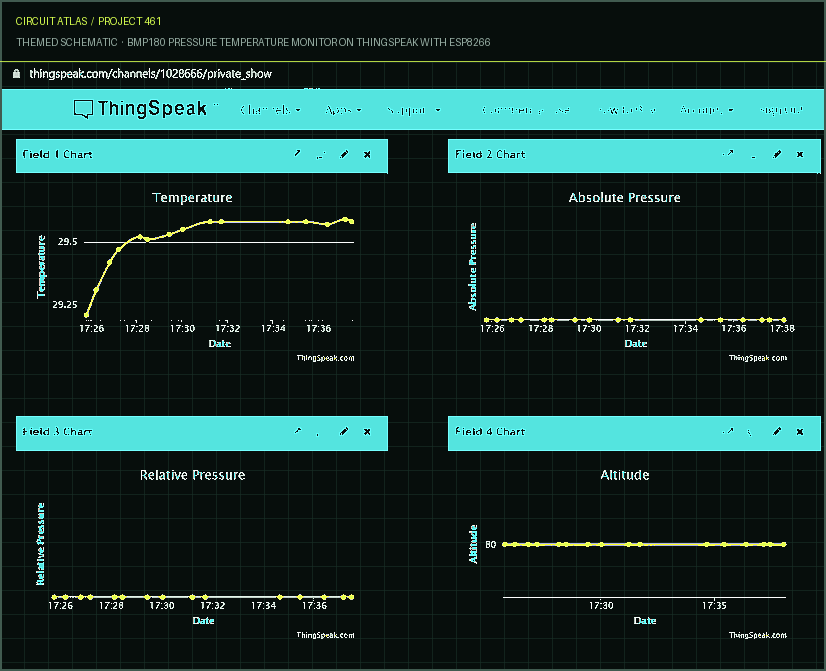Edit Field 3 Chart with the pencil icon

pos(344,431)
